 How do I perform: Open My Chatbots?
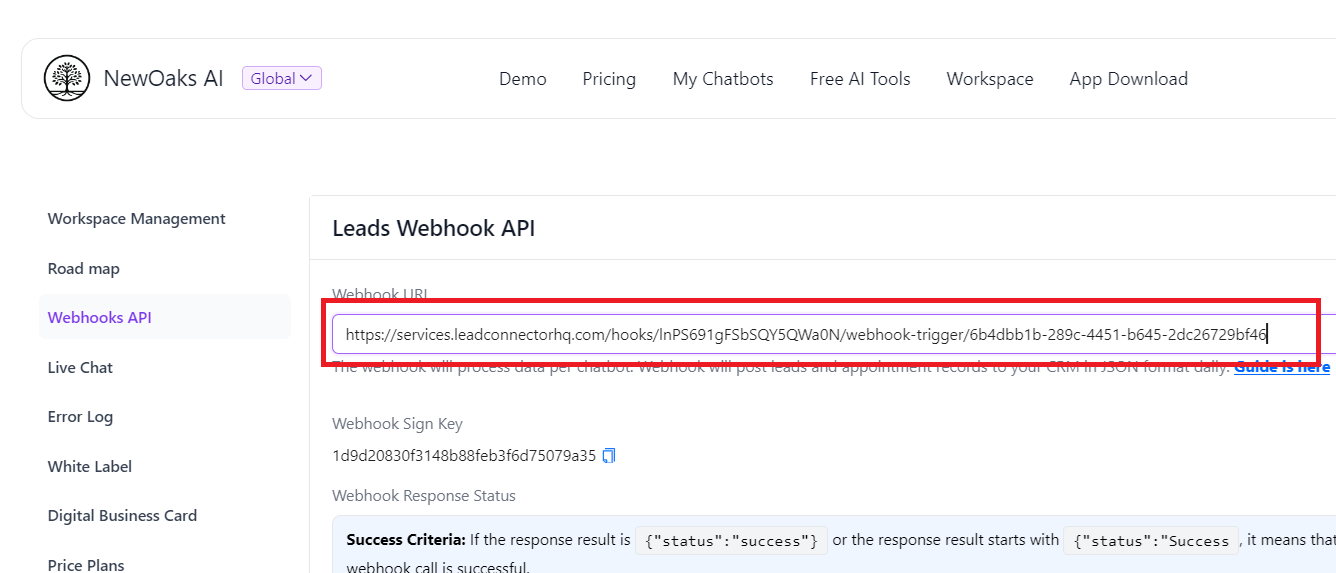[722, 79]
